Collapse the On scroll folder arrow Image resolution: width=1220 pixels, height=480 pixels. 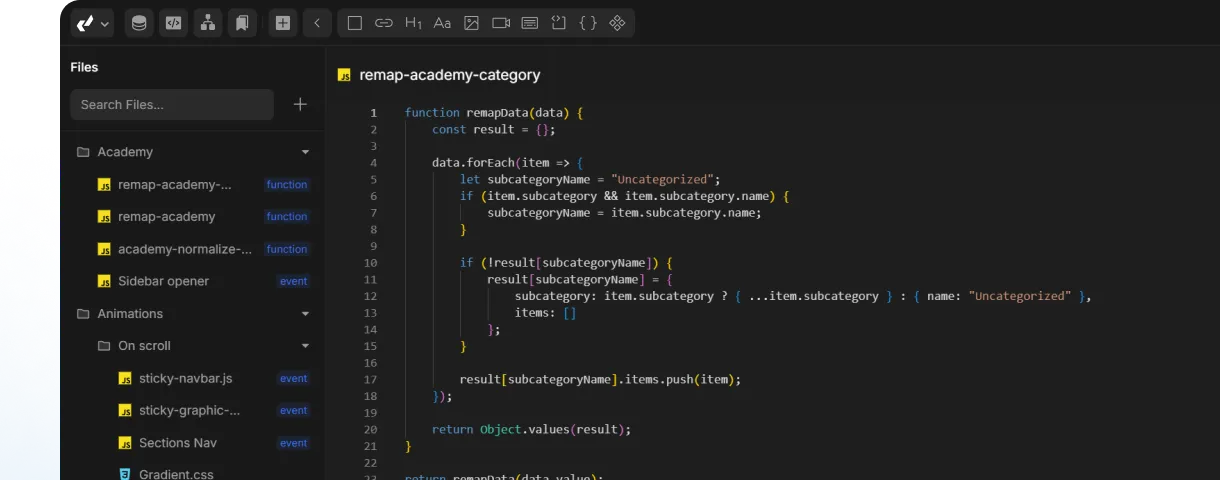click(305, 346)
